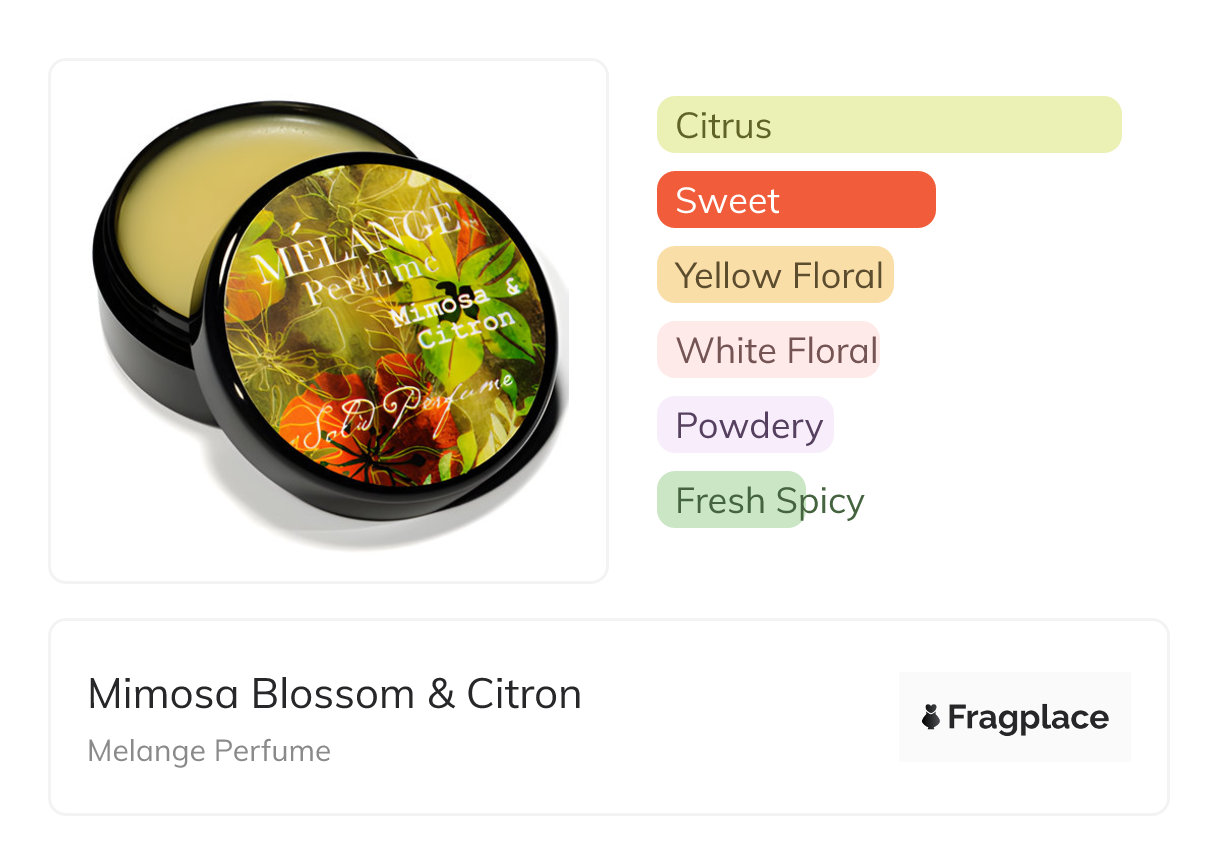Select the red Sweet accord bar

[795, 200]
